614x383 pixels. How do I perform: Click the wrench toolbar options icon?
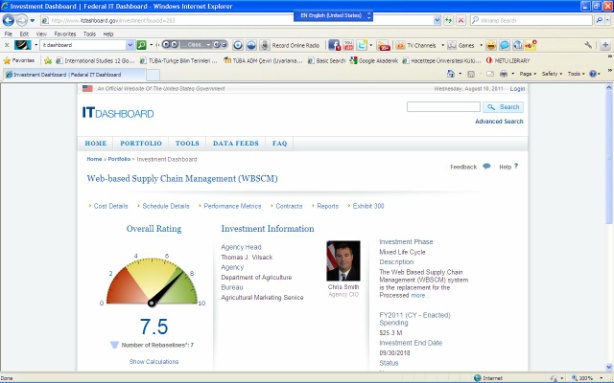tap(588, 45)
